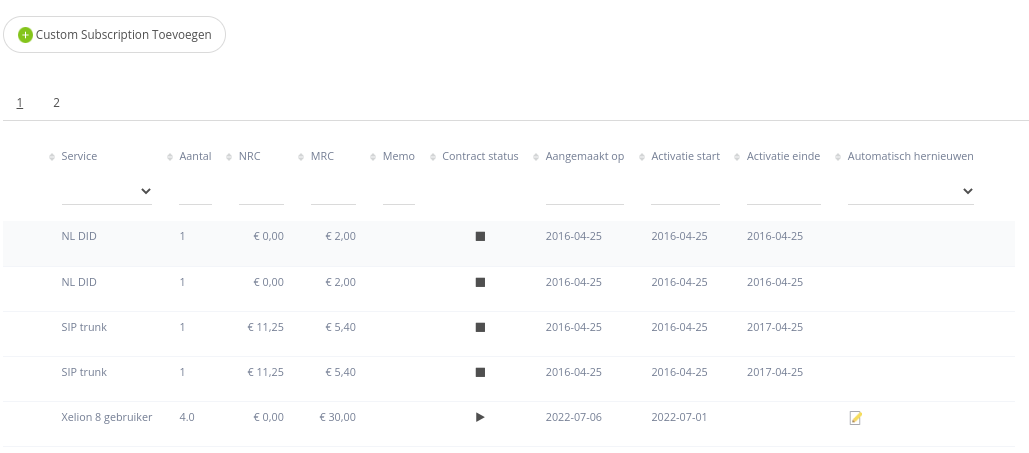The width and height of the screenshot is (1029, 453).
Task: Go to page 2 of subscriptions
Action: pos(57,103)
